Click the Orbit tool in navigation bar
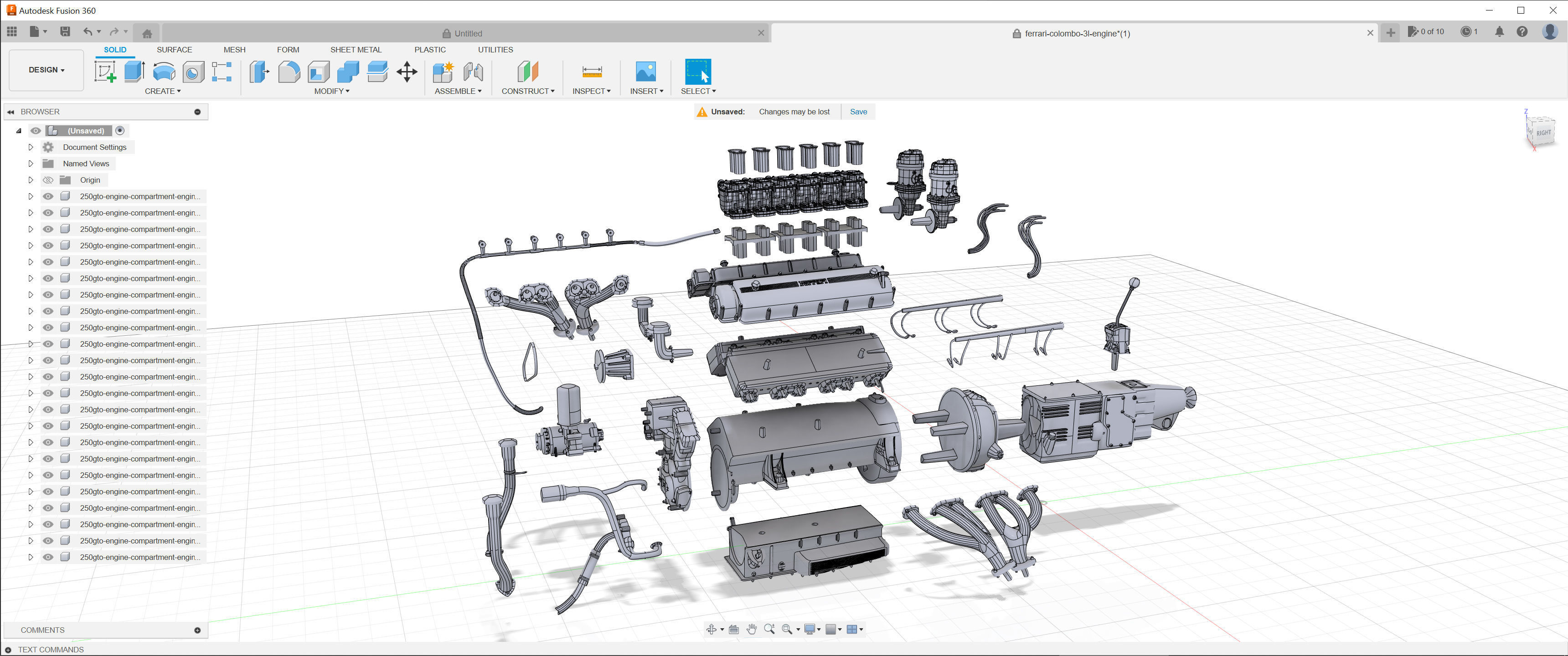This screenshot has height=656, width=1568. [711, 629]
